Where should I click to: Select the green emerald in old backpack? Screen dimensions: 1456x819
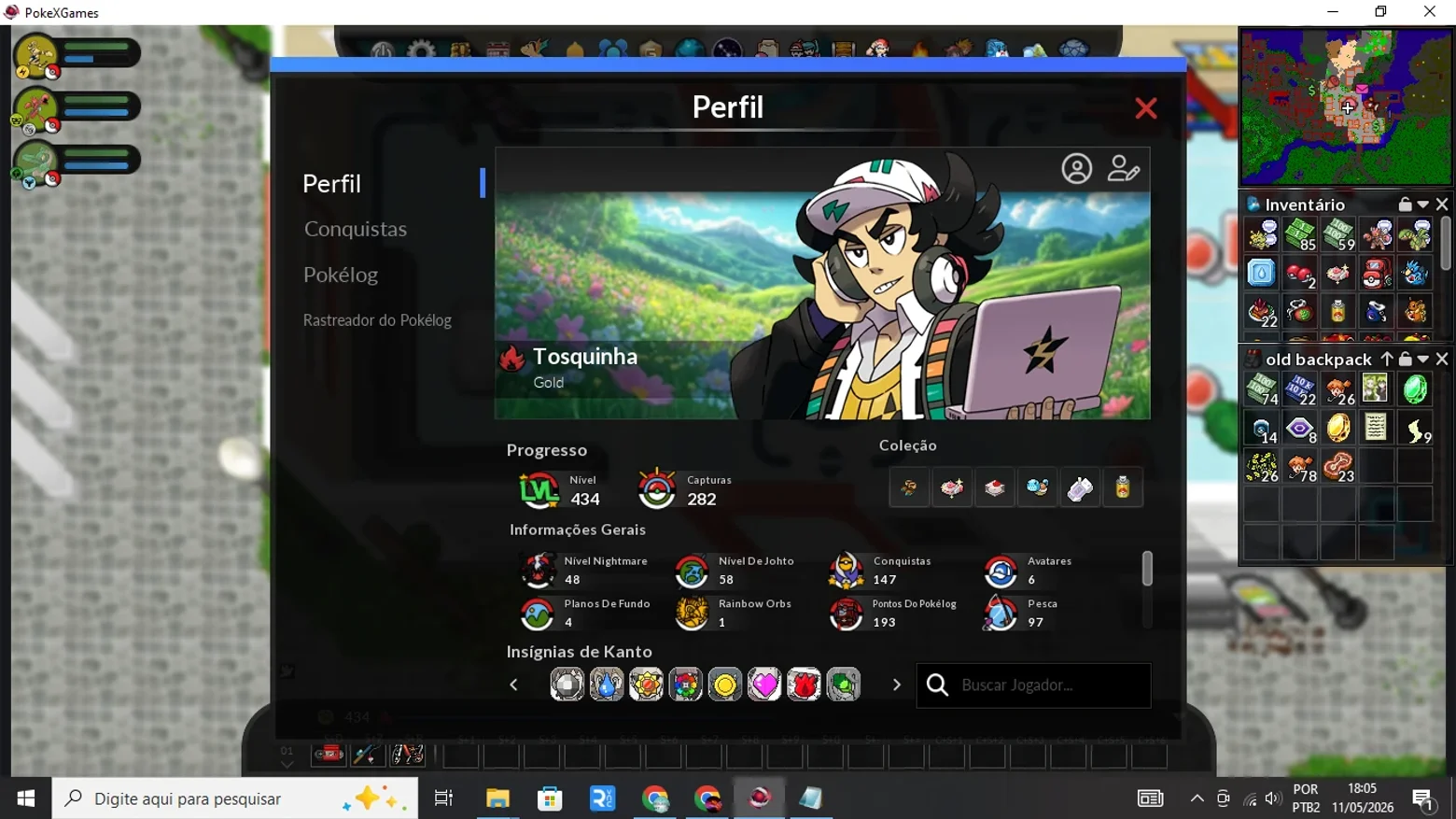click(1415, 388)
